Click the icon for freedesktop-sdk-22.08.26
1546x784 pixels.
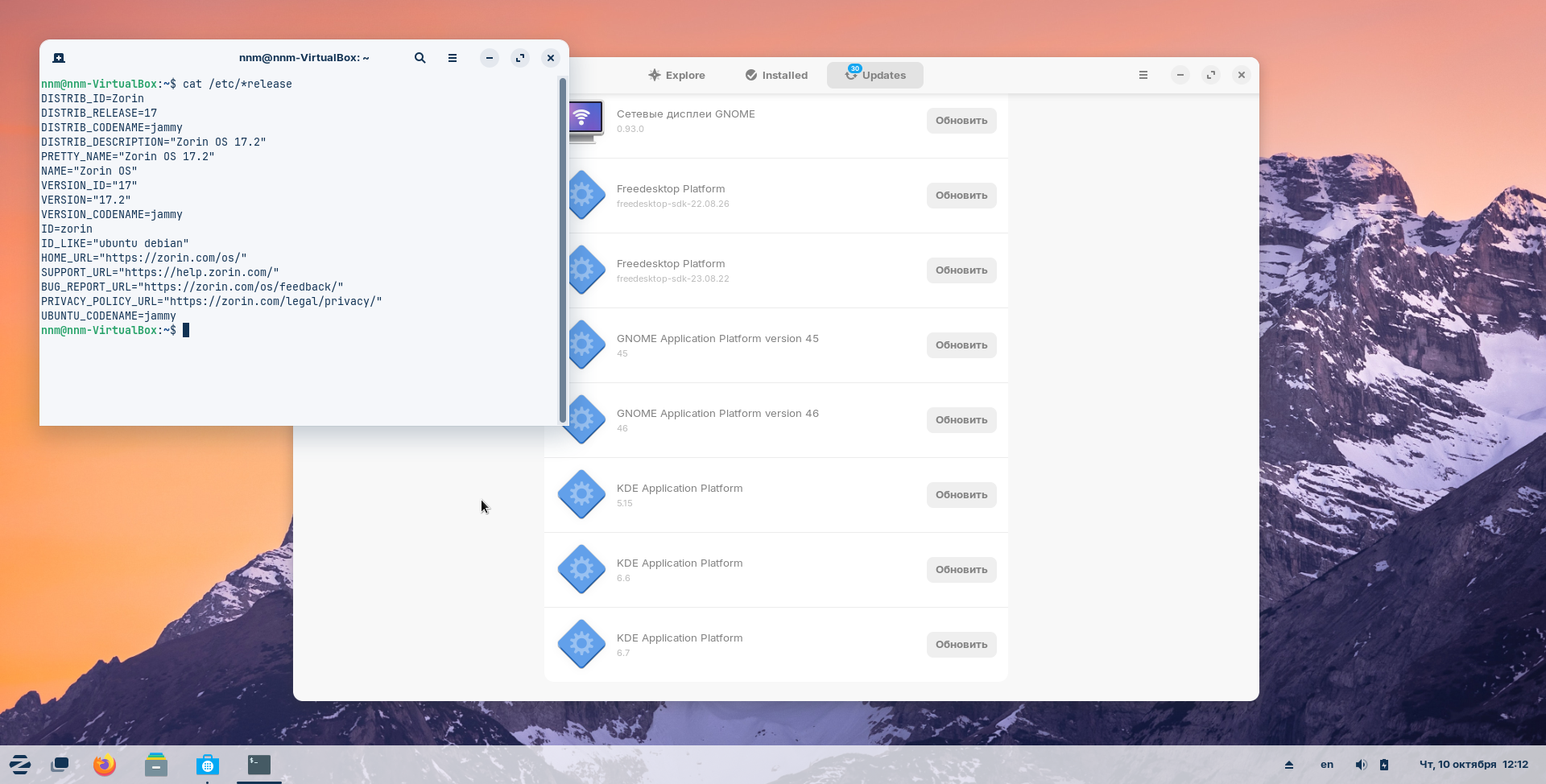click(x=587, y=195)
